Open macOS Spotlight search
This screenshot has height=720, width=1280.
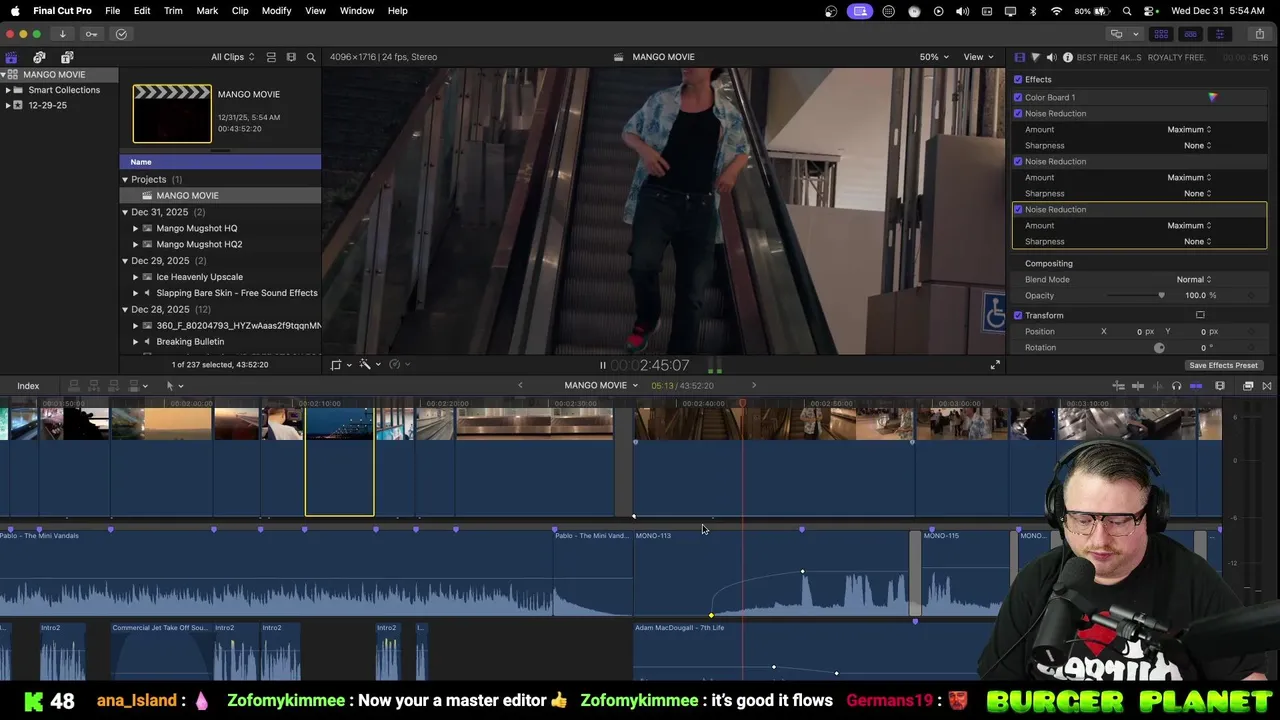pos(1127,11)
